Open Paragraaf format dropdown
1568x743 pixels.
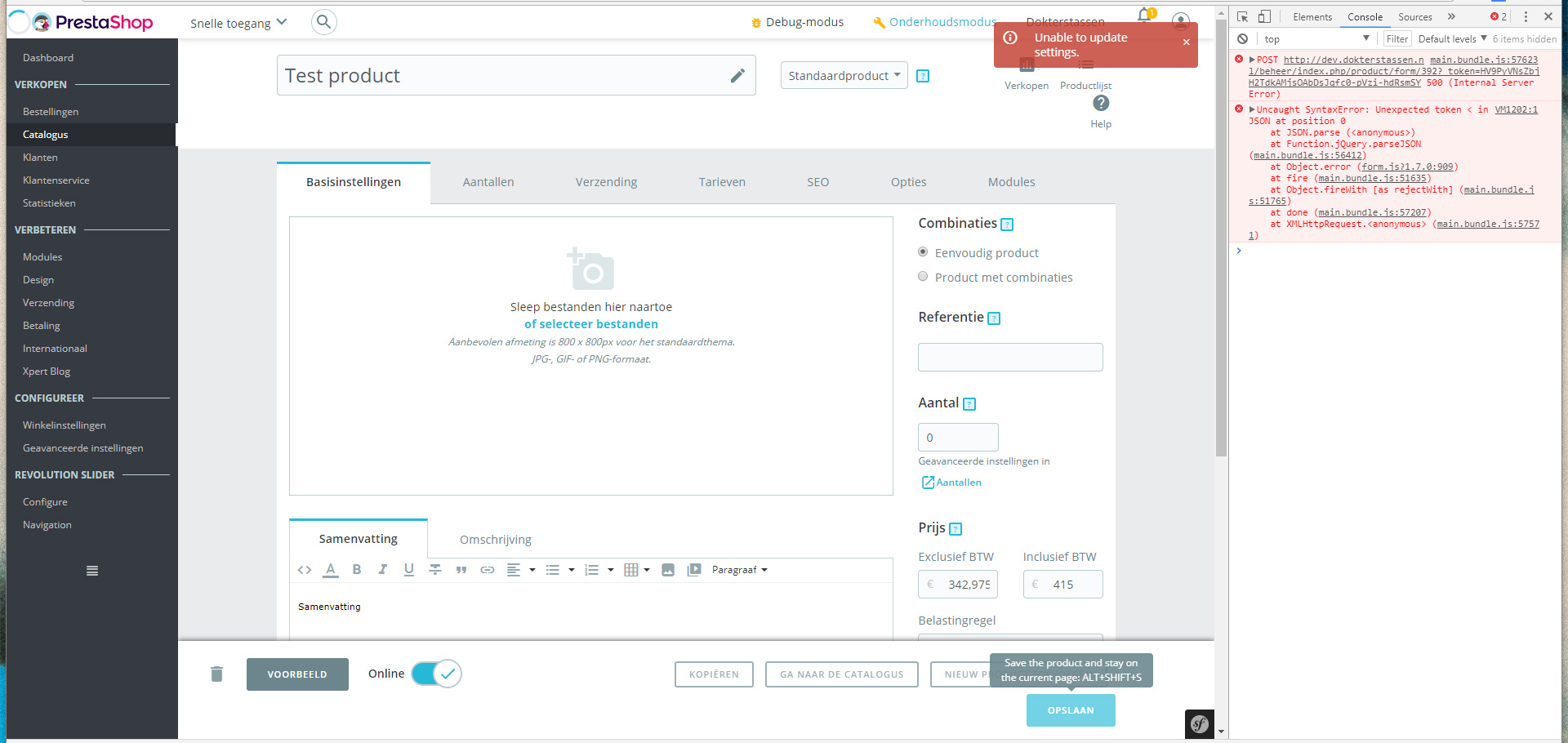coord(740,570)
